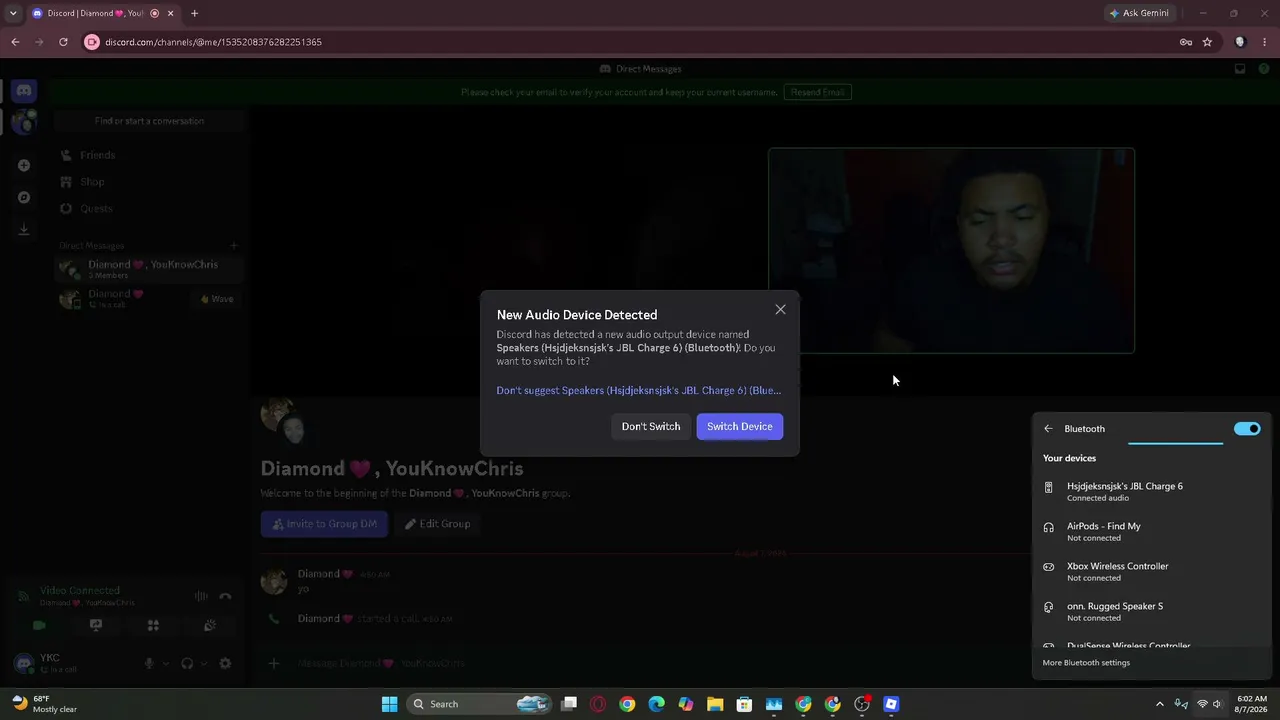
Task: Click the Share Your Screen icon
Action: click(96, 626)
